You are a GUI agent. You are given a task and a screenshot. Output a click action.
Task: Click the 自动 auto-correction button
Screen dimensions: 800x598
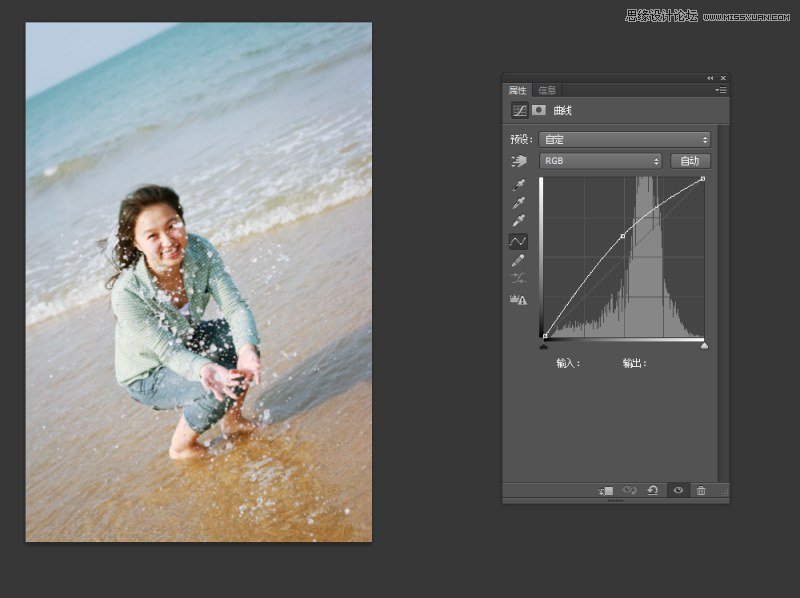click(x=690, y=160)
